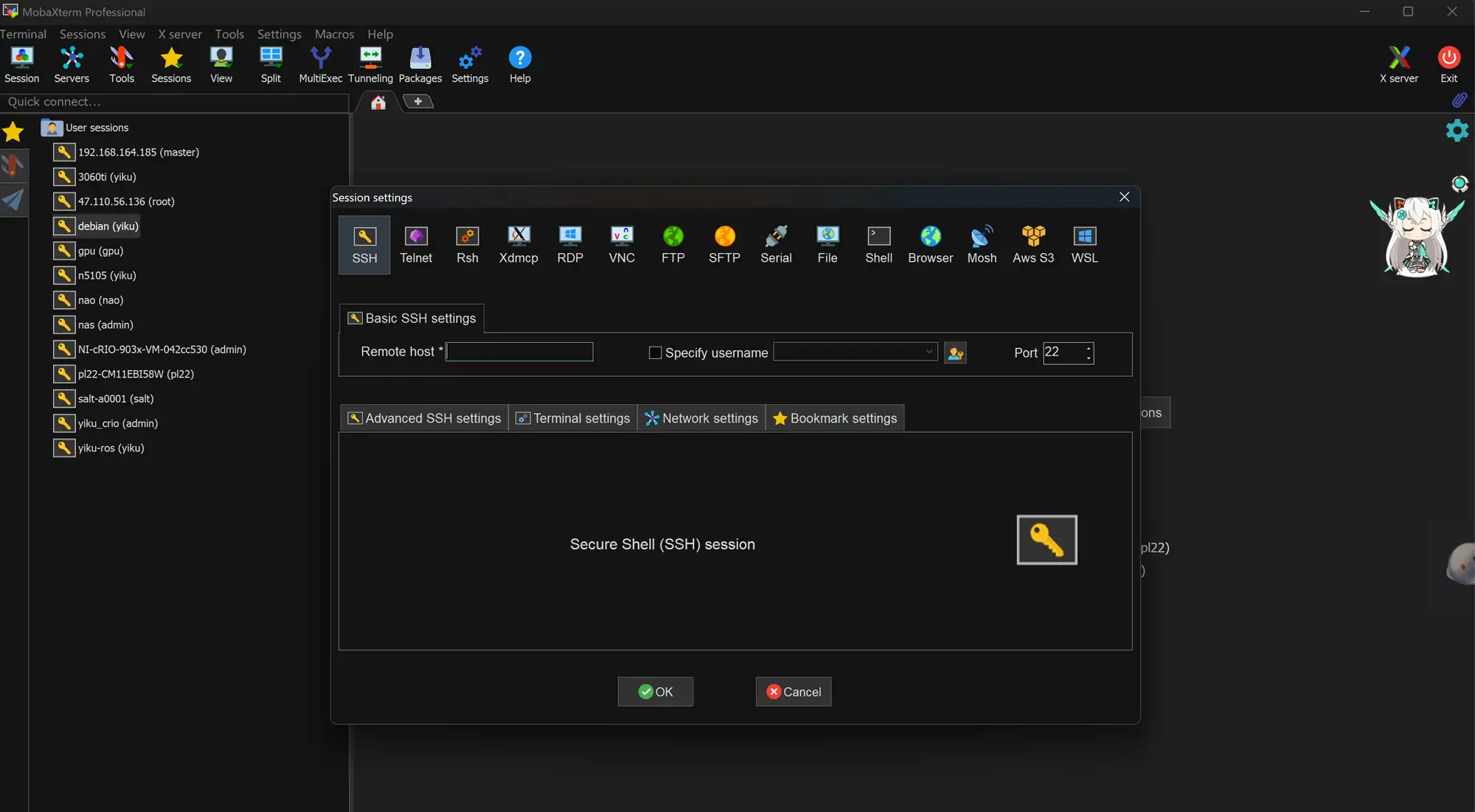Image resolution: width=1475 pixels, height=812 pixels.
Task: Click the Remote host input field
Action: (519, 352)
